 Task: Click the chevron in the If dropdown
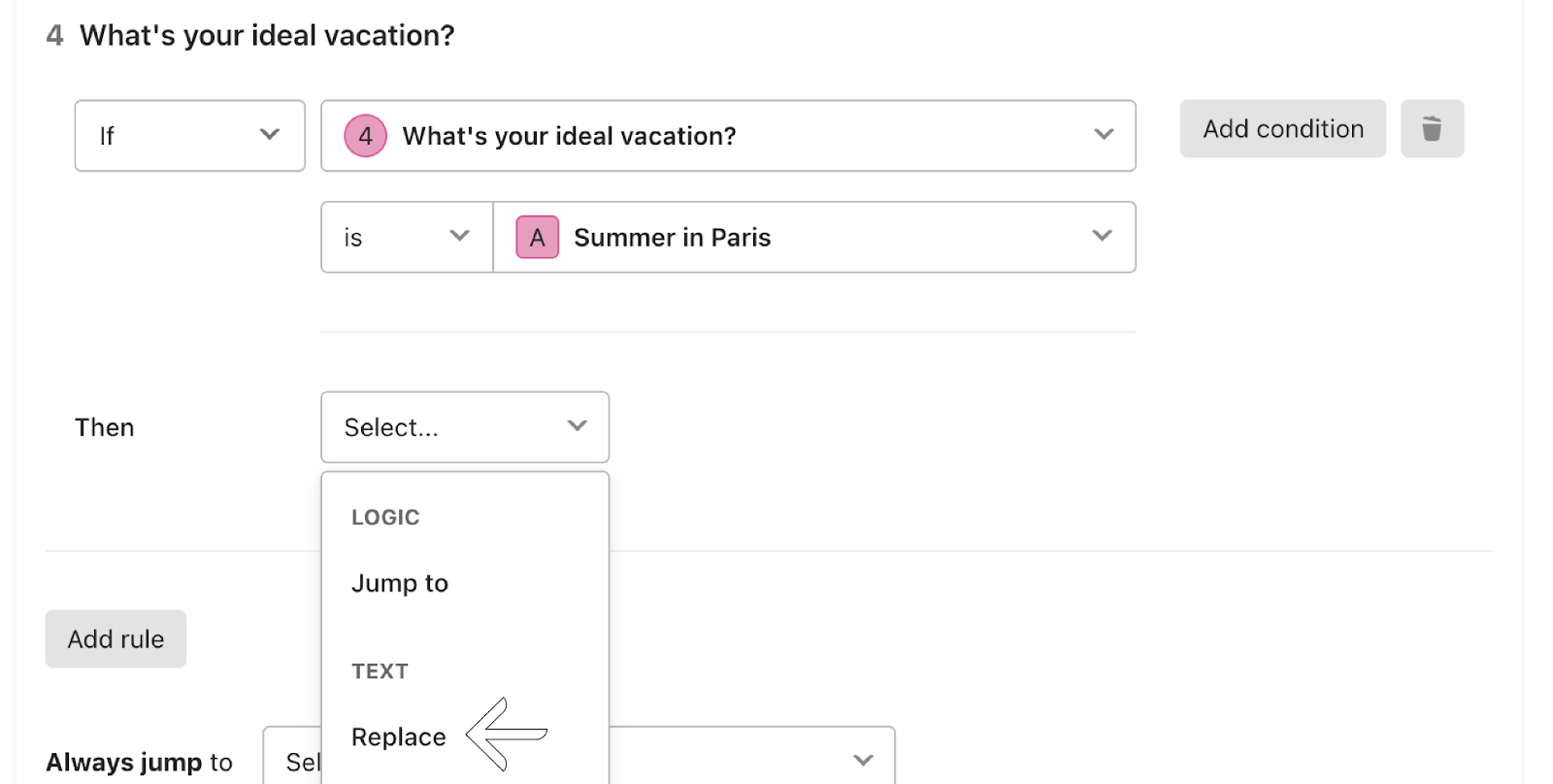click(270, 135)
